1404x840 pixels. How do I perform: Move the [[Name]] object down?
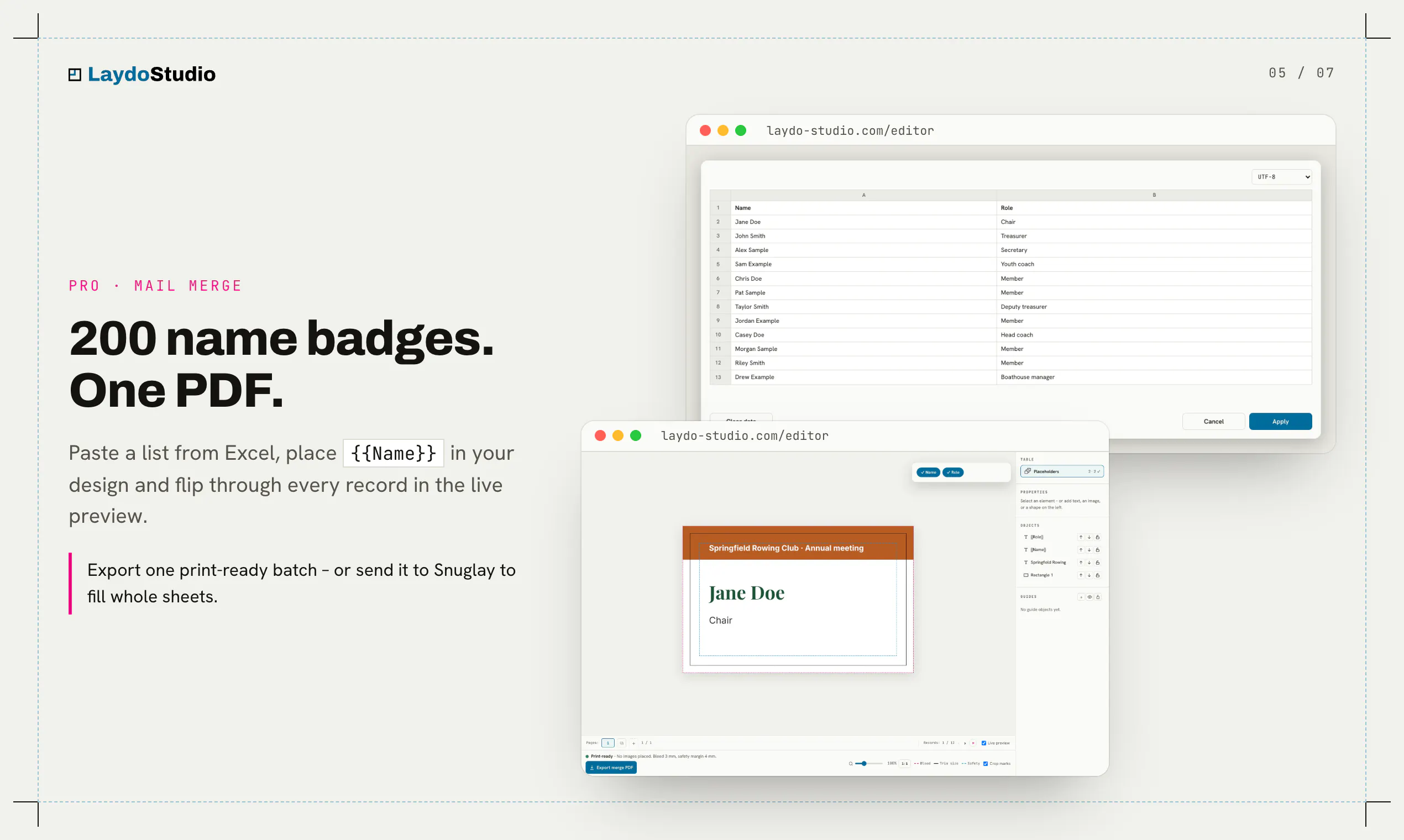tap(1089, 550)
